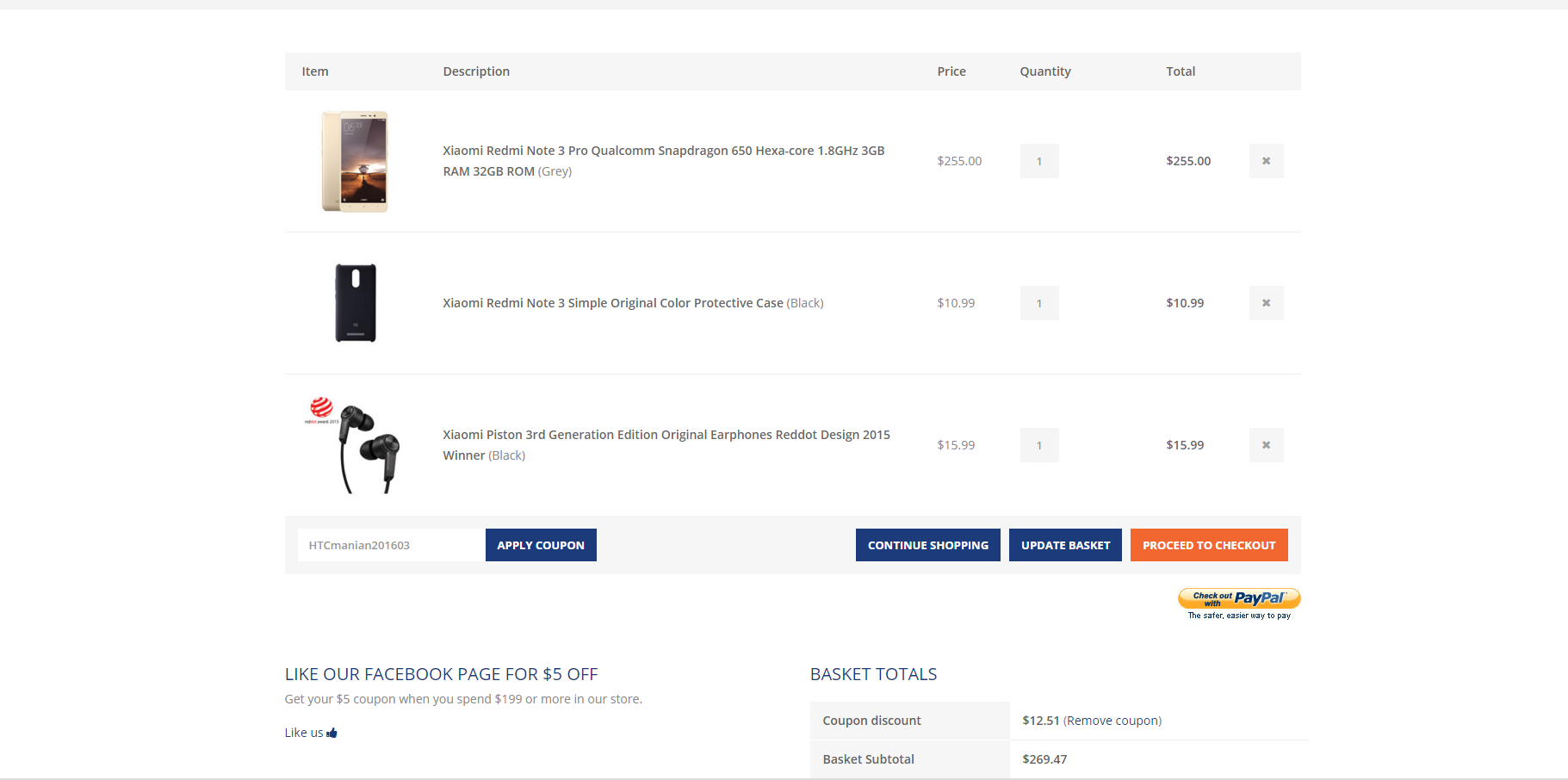The image size is (1568, 780).
Task: Open the Simple Original Color Protective Case link
Action: pyautogui.click(x=613, y=303)
